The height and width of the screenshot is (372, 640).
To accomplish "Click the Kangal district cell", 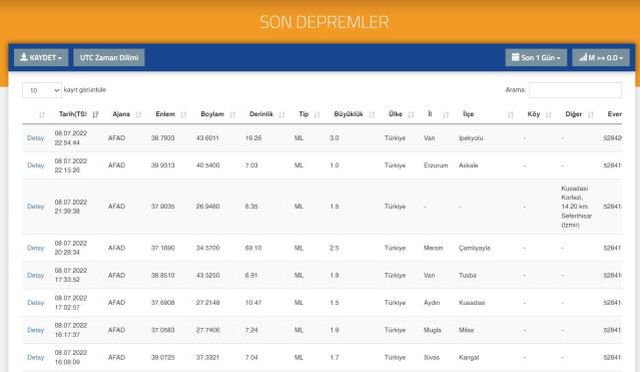I will click(469, 357).
